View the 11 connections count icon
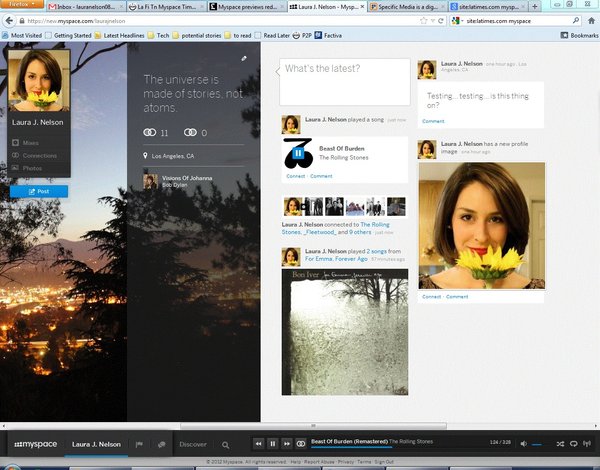The width and height of the screenshot is (600, 470). coord(150,132)
